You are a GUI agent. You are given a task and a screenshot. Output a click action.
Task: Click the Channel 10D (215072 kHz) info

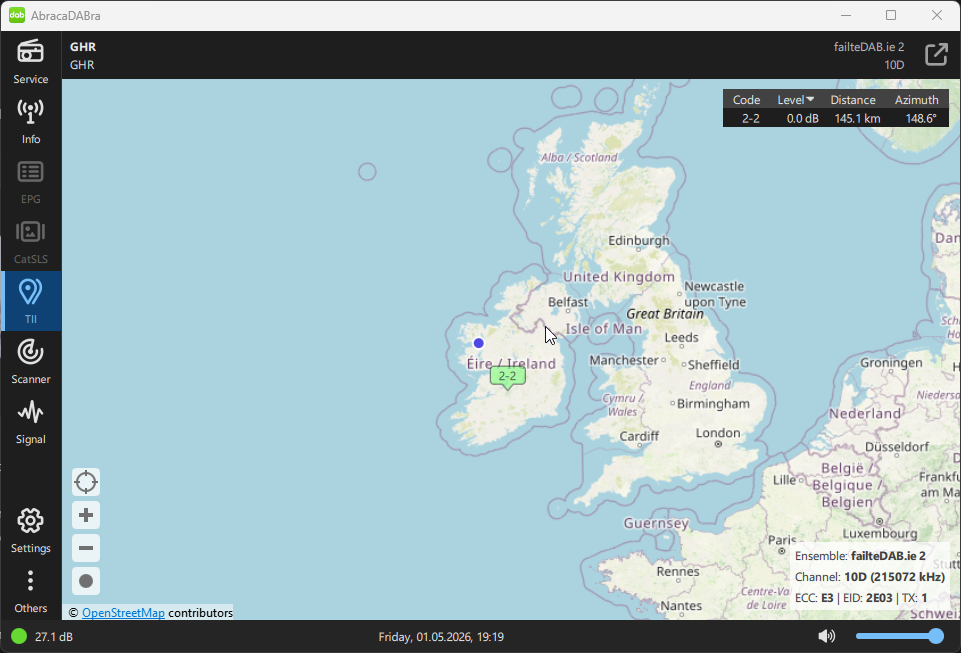point(870,576)
